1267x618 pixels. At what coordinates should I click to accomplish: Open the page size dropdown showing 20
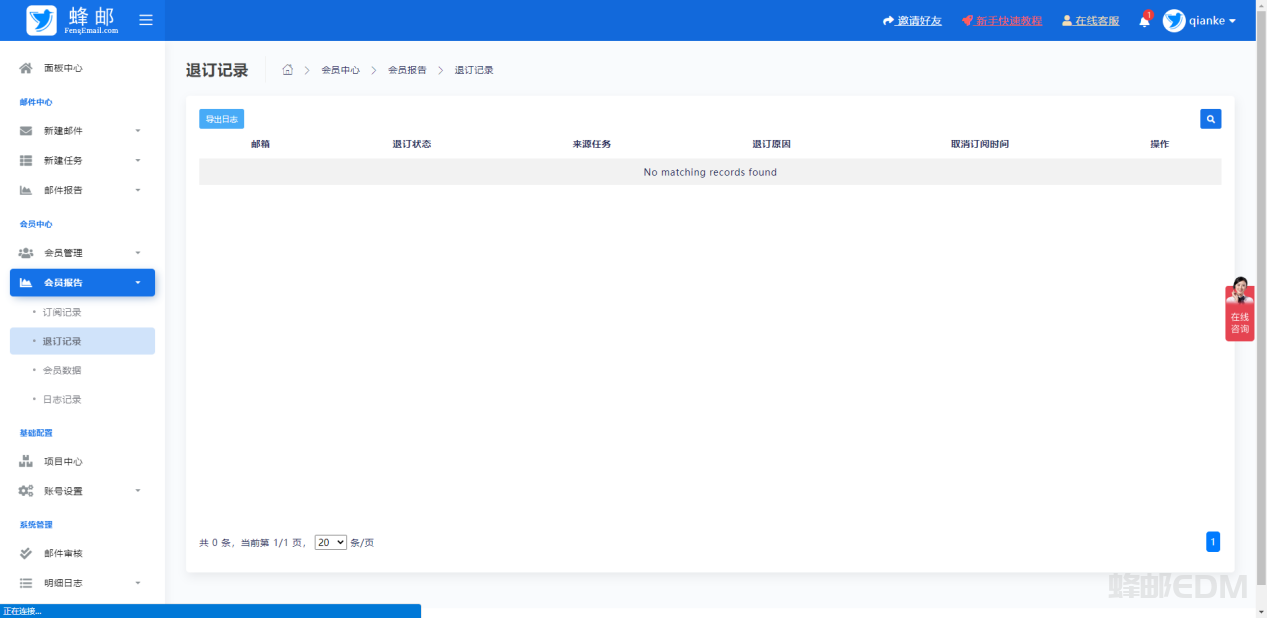(330, 542)
